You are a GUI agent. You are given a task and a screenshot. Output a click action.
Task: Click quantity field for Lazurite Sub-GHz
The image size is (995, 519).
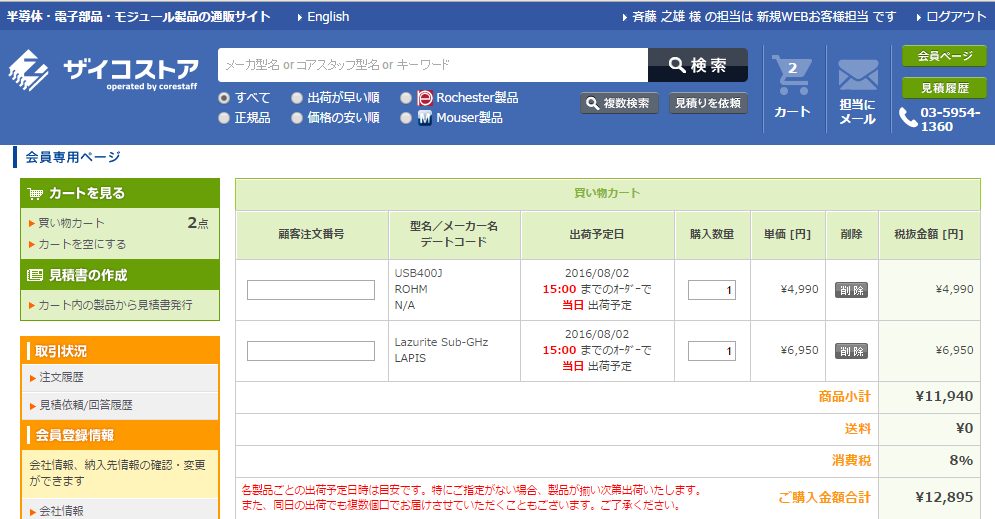tap(711, 351)
